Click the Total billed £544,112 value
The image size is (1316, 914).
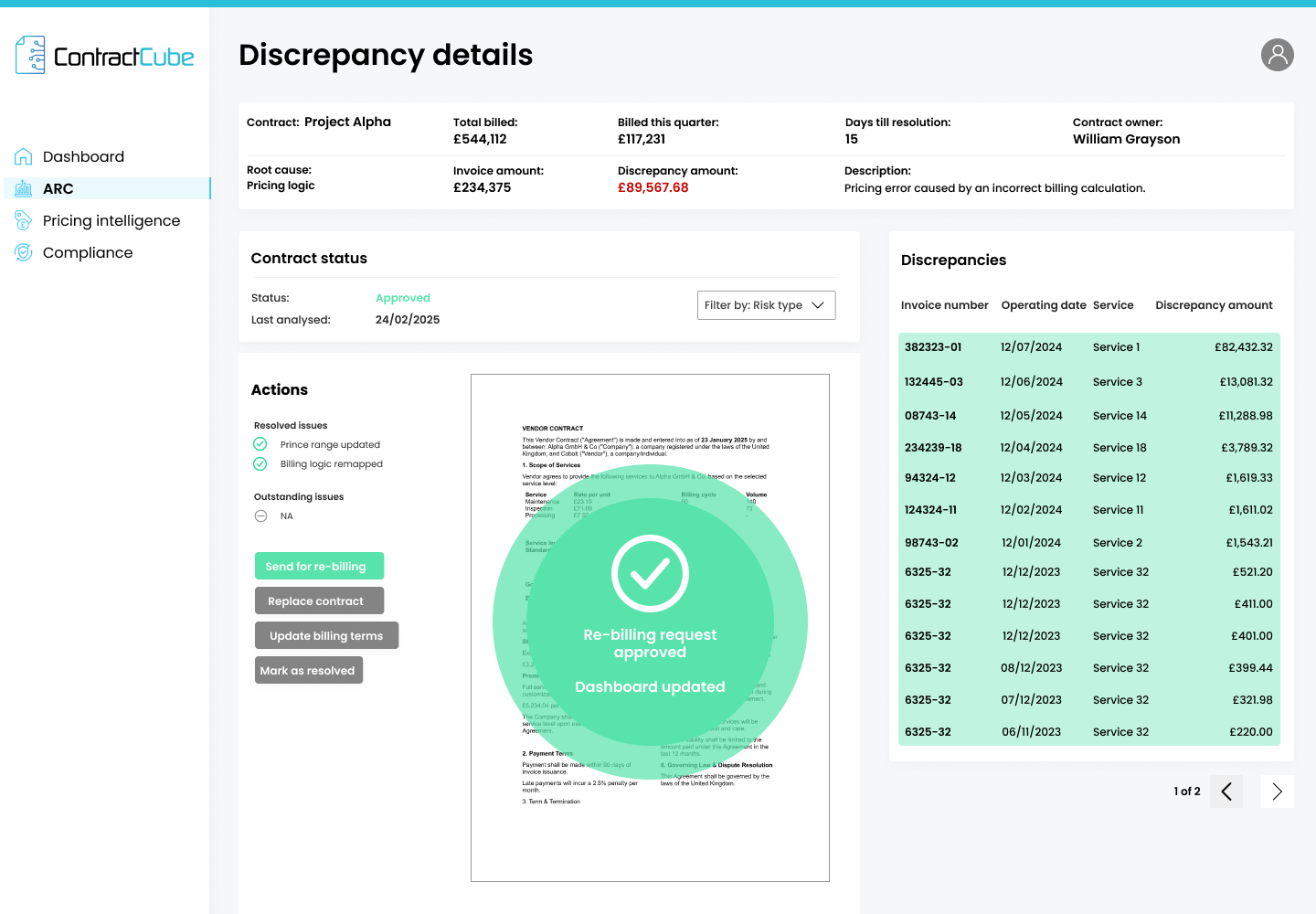(x=480, y=139)
